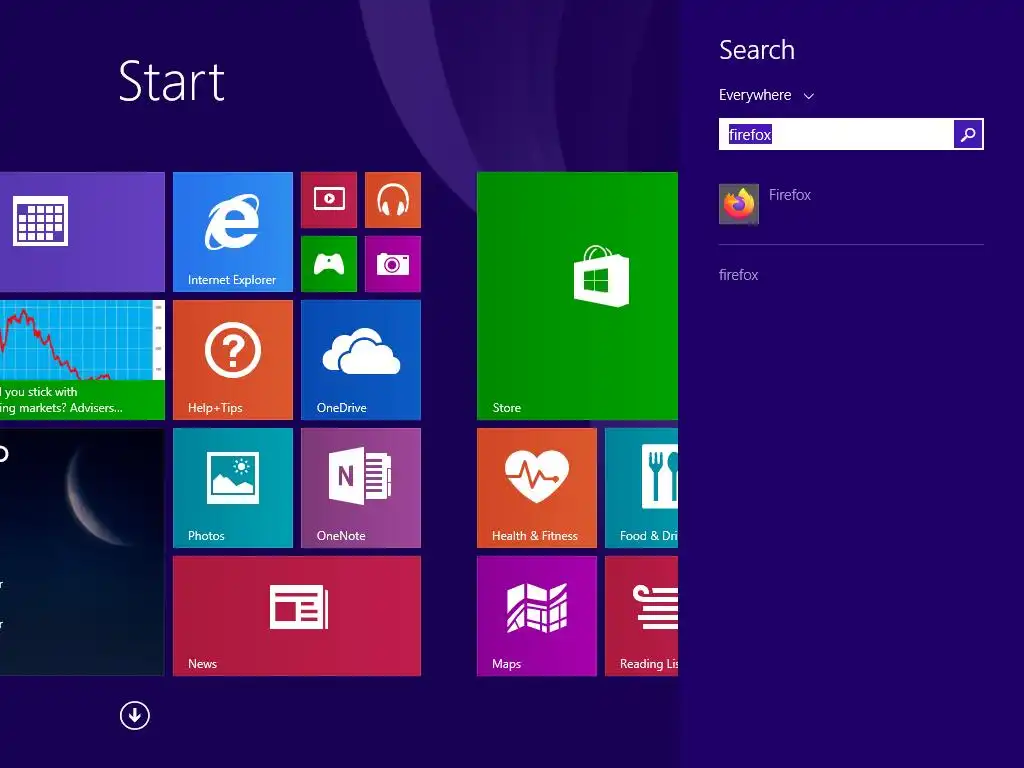Open the OneNote tile
This screenshot has height=768, width=1024.
360,488
